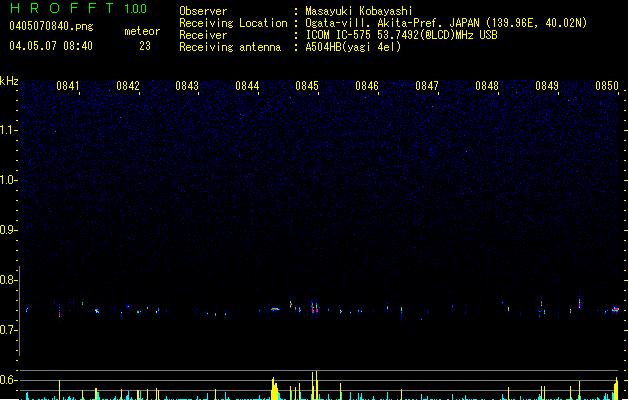Click the HROFFT 1.0.0 title text
629x400 pixels.
(79, 8)
